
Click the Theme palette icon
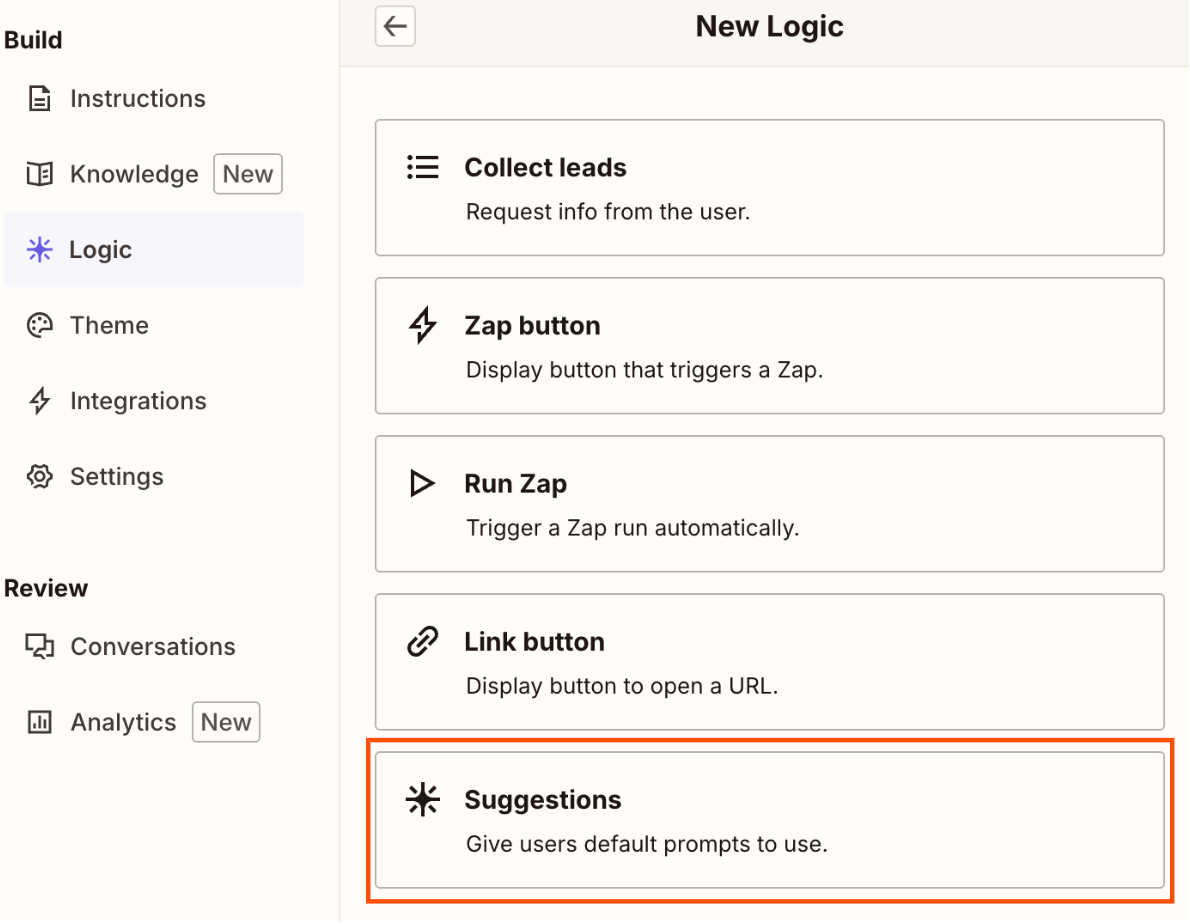click(39, 326)
